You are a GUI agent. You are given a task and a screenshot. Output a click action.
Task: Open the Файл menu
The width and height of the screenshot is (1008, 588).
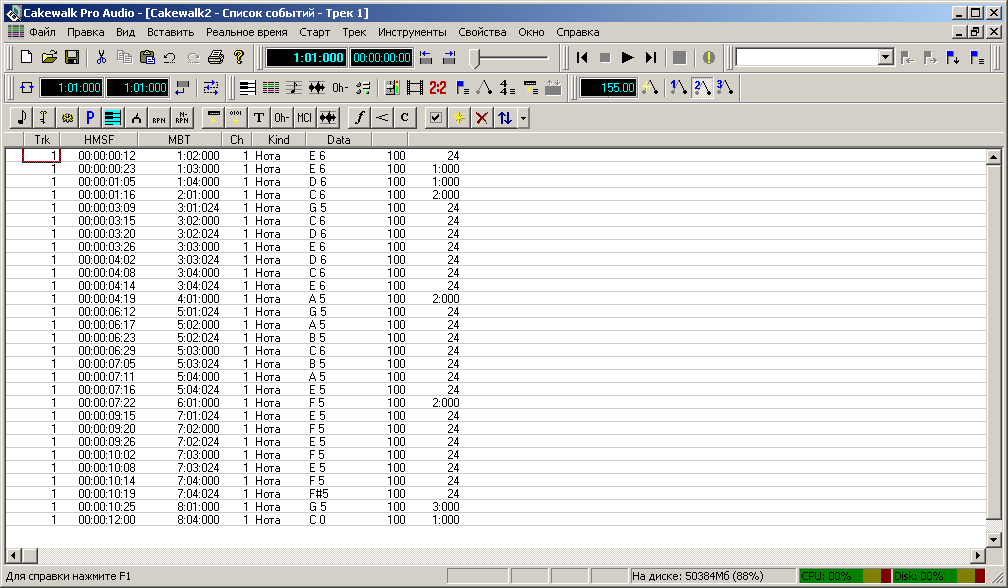coord(42,32)
